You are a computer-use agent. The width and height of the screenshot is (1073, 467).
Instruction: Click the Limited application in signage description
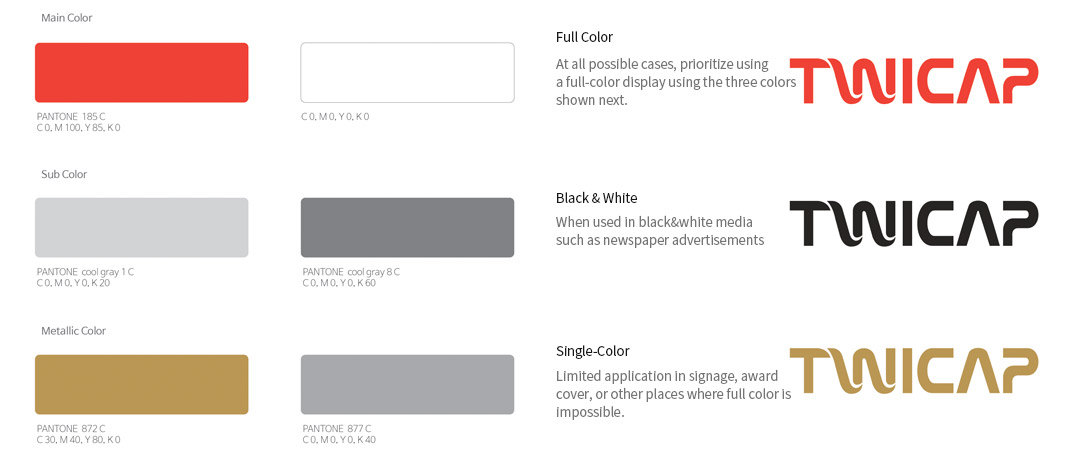673,395
